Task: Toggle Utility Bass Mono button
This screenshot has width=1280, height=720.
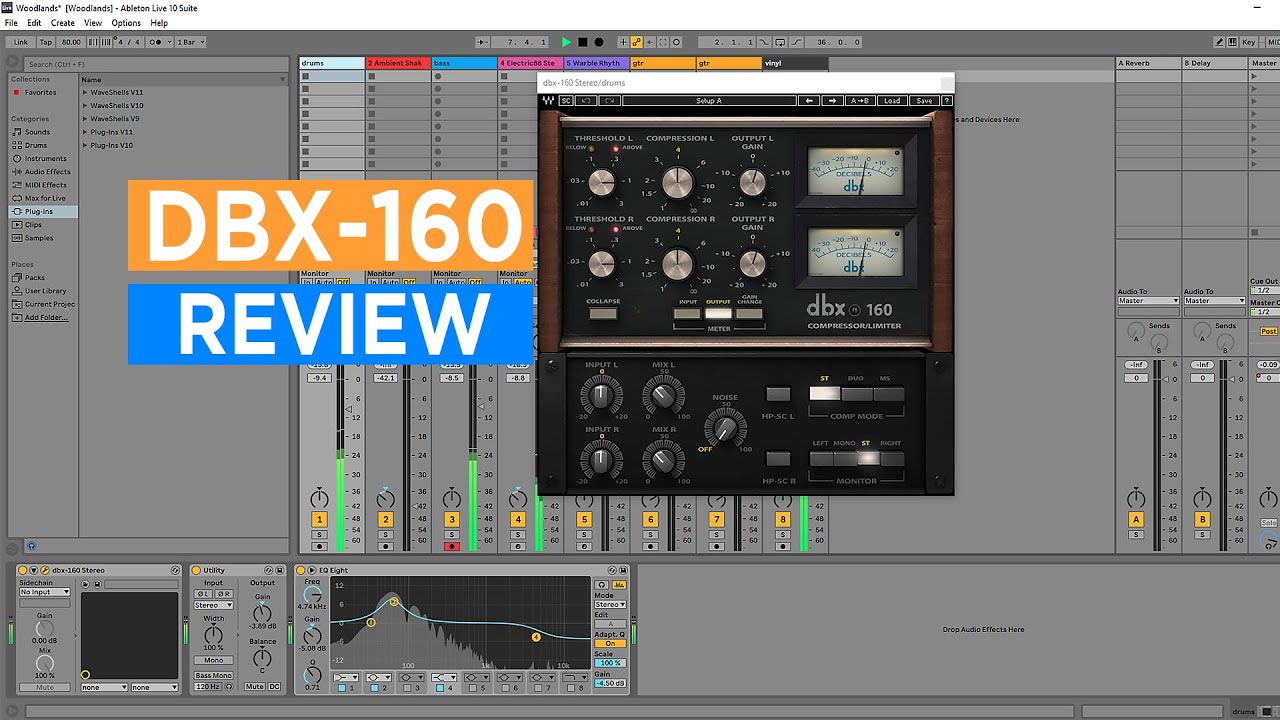Action: [x=213, y=675]
